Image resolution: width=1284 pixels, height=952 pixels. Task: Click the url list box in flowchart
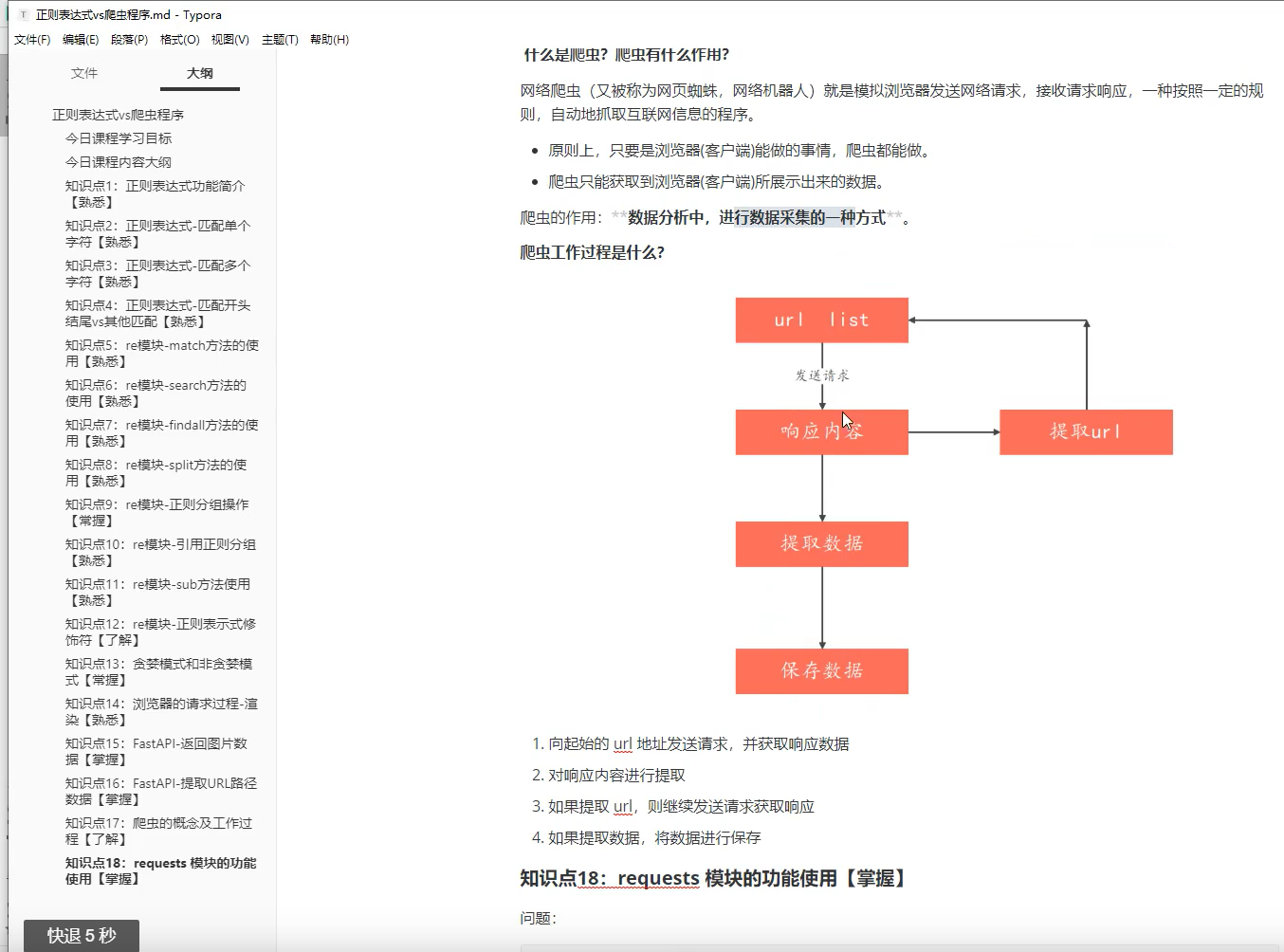click(x=822, y=320)
